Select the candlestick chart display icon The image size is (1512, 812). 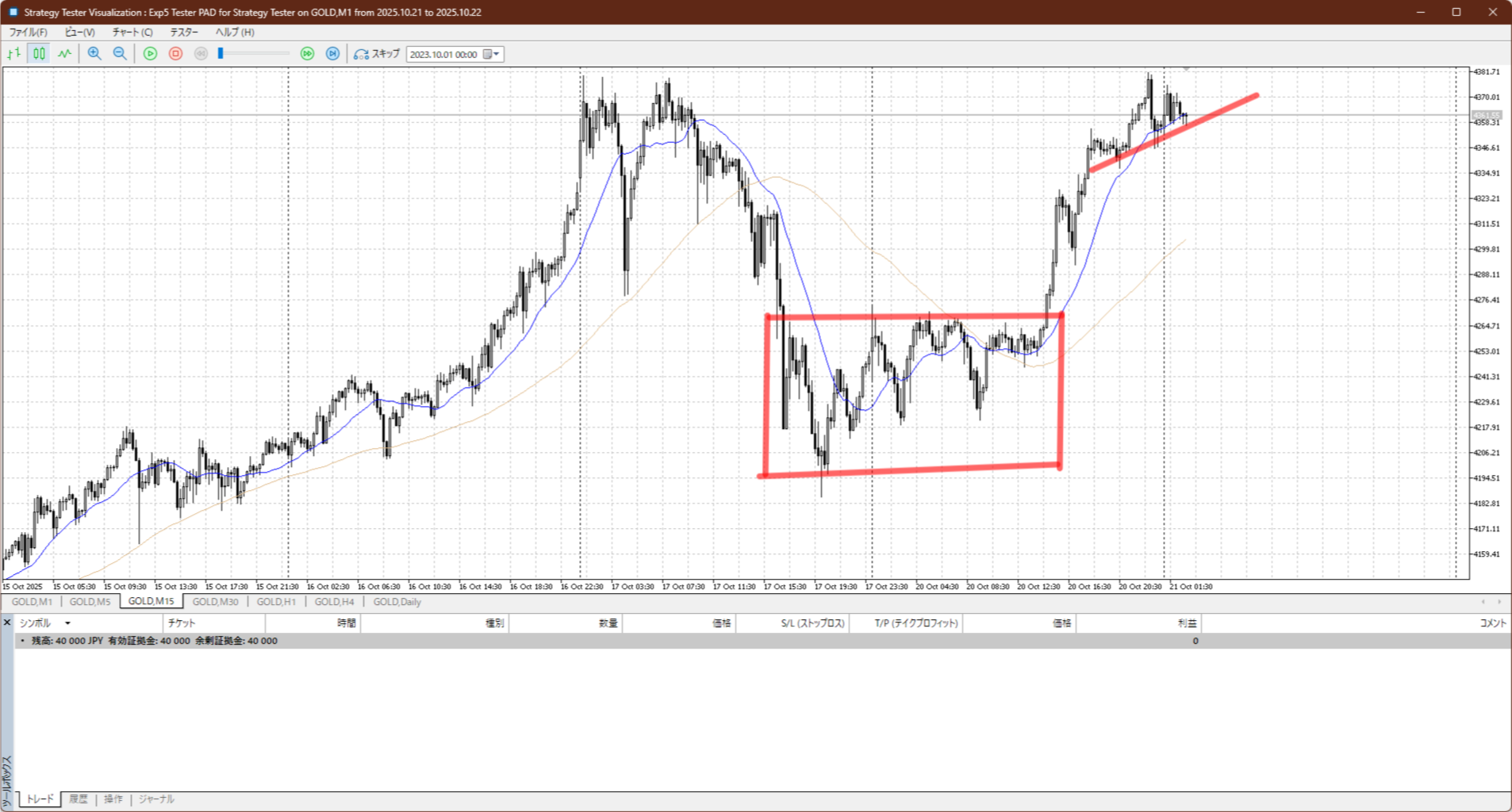click(x=39, y=54)
